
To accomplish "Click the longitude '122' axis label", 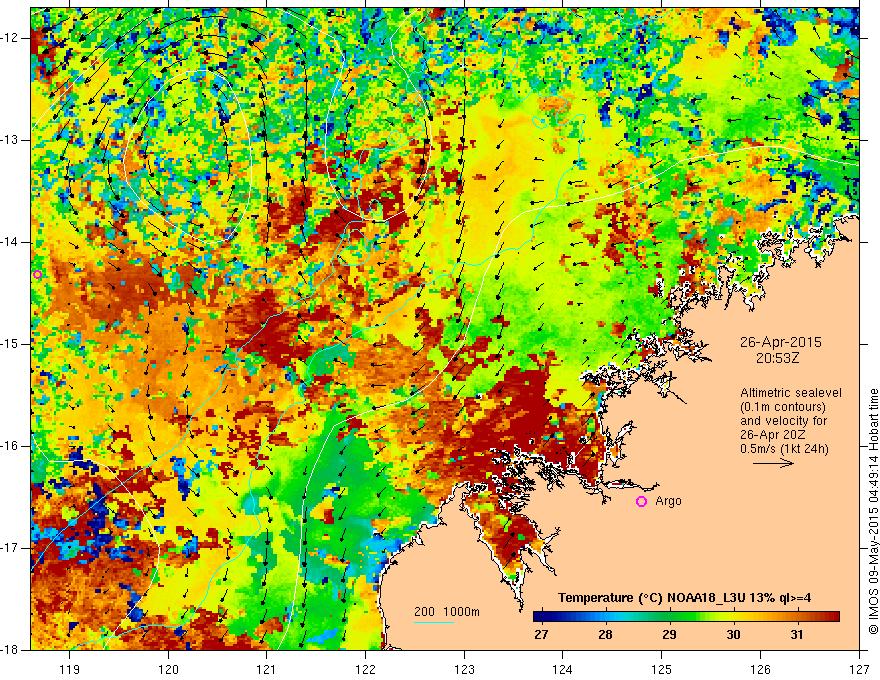I will pos(365,669).
